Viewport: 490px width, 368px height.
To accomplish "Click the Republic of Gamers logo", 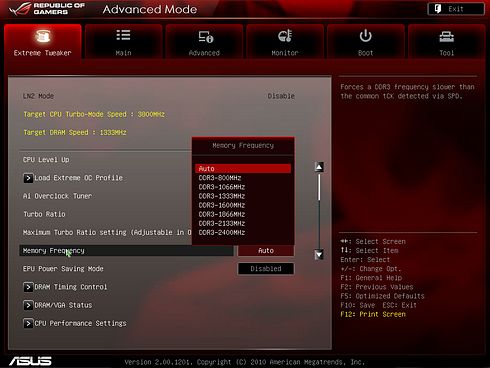I will click(x=47, y=9).
